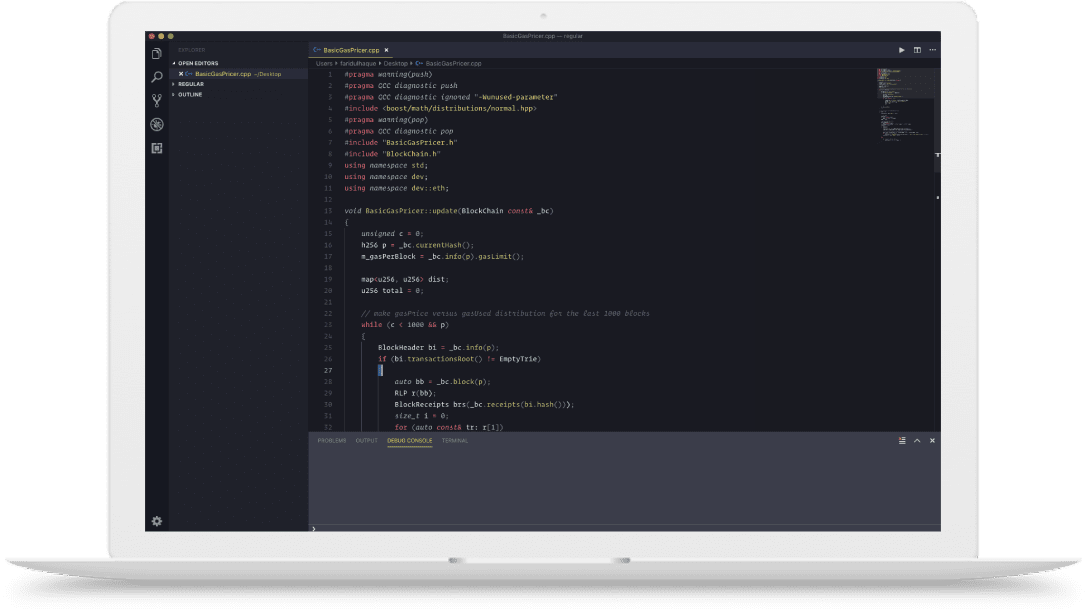Maximize the panel with the chevron up
Image resolution: width=1087 pixels, height=609 pixels.
tap(917, 440)
